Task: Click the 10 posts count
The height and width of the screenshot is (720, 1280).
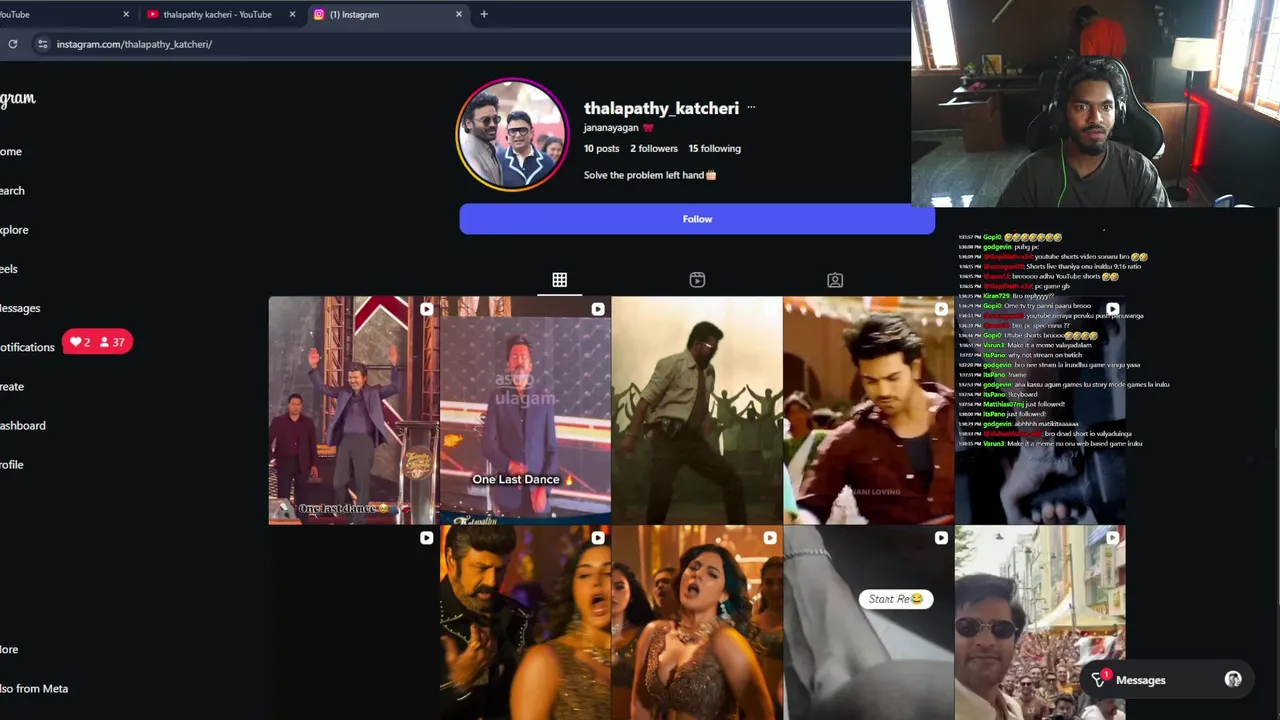Action: [x=601, y=148]
